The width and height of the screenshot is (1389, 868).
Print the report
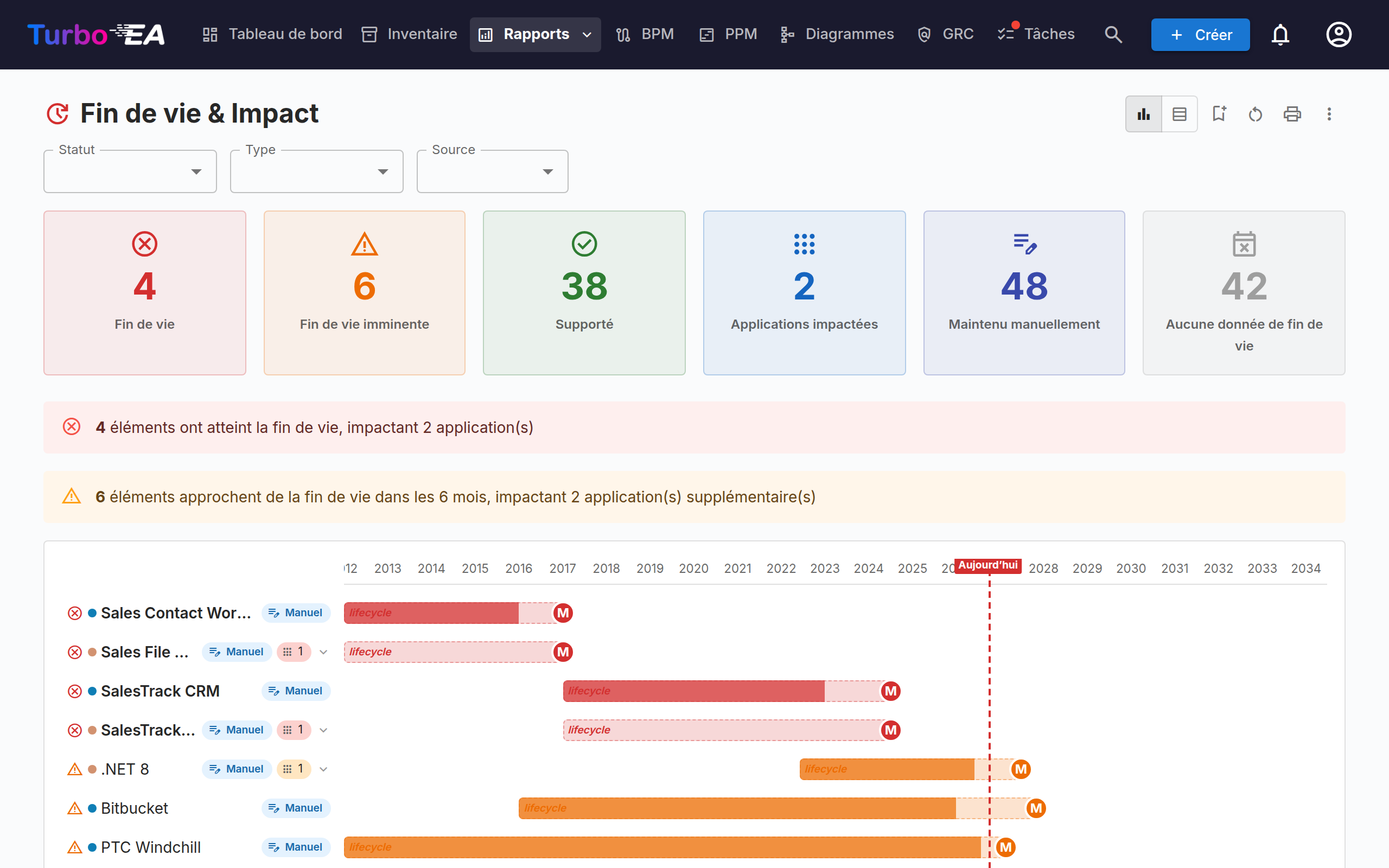[x=1292, y=114]
